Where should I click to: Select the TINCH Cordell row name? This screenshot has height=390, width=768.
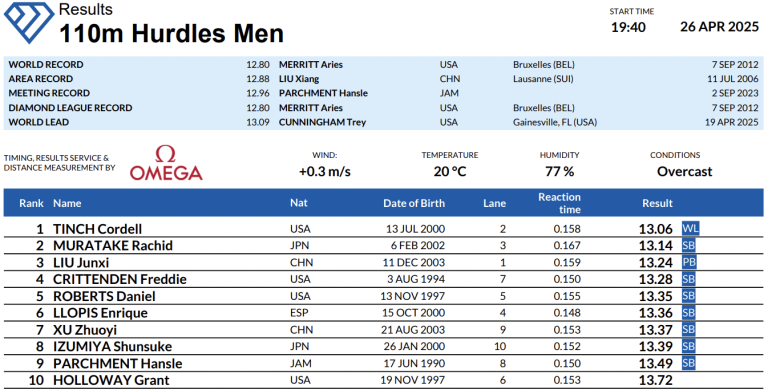(97, 229)
